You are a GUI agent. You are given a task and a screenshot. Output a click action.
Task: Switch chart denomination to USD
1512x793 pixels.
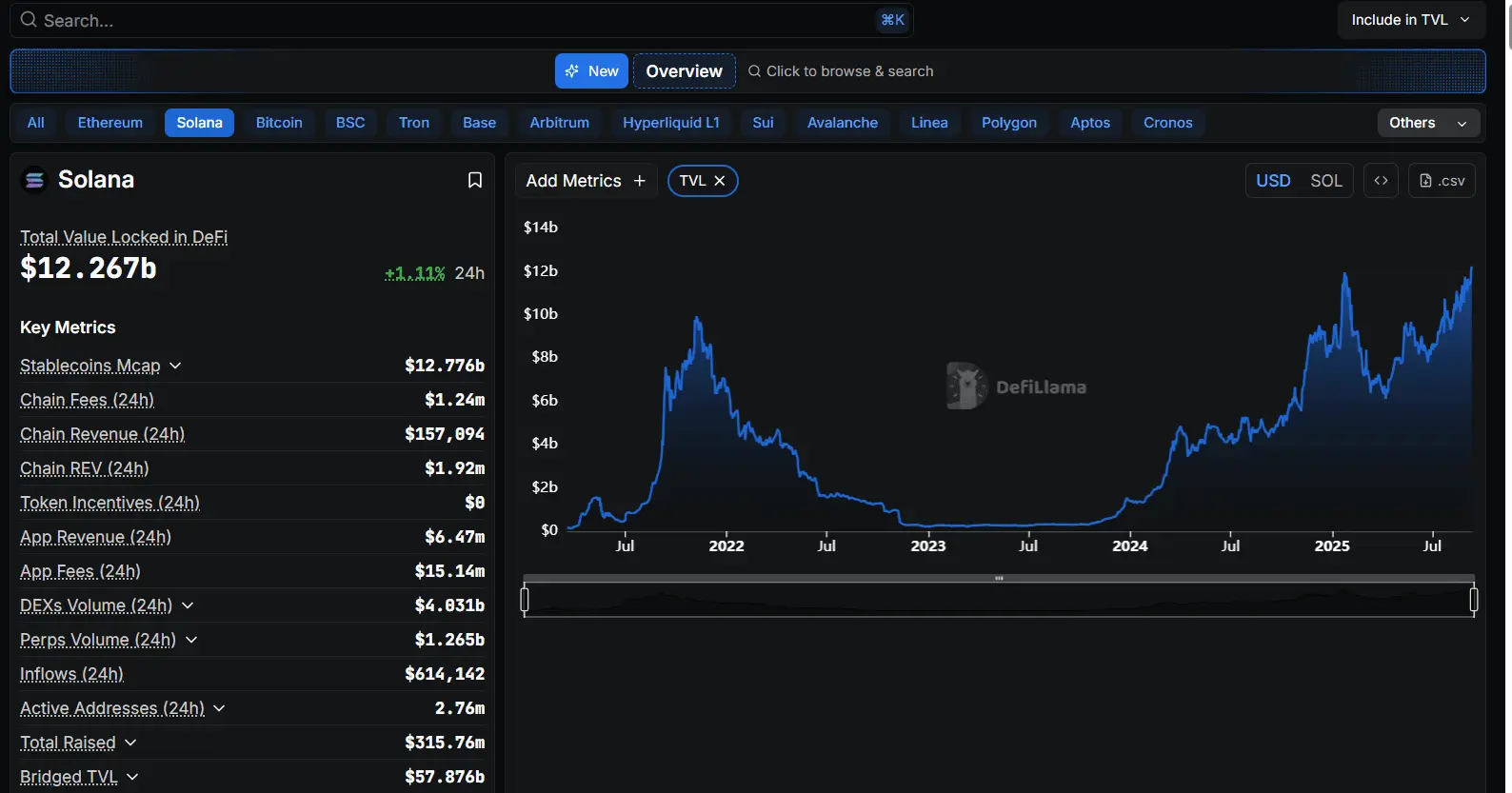(x=1273, y=181)
